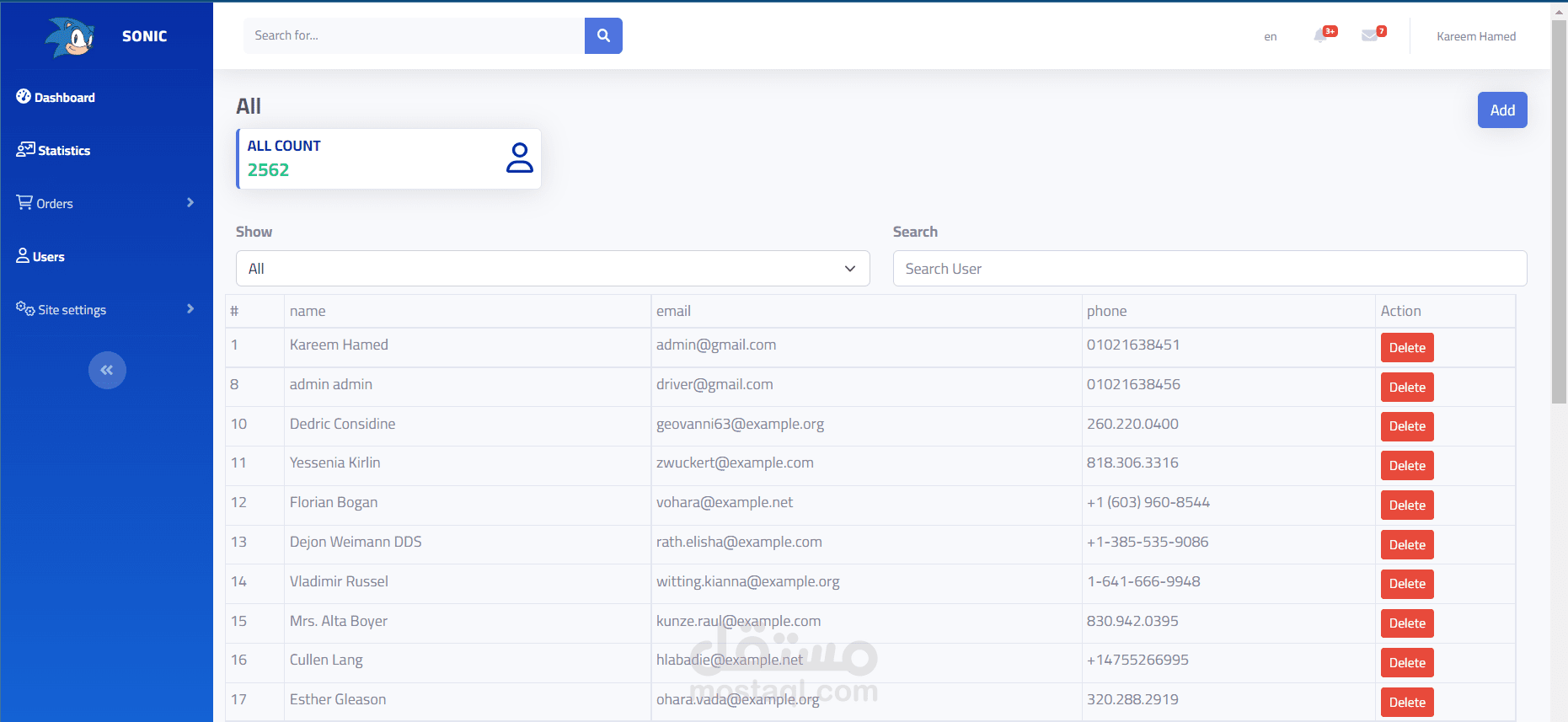This screenshot has height=722, width=1568.
Task: Open Orders in the sidebar
Action: pos(55,203)
